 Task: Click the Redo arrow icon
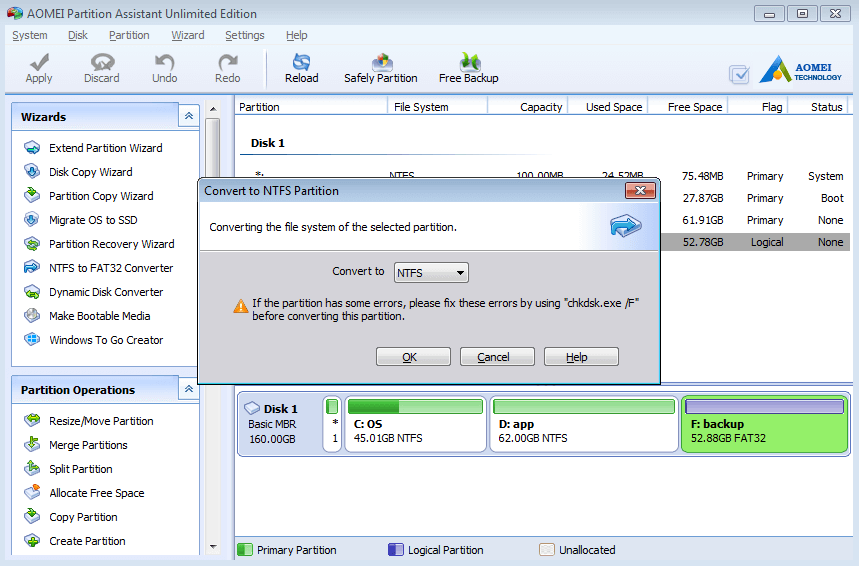[x=227, y=62]
